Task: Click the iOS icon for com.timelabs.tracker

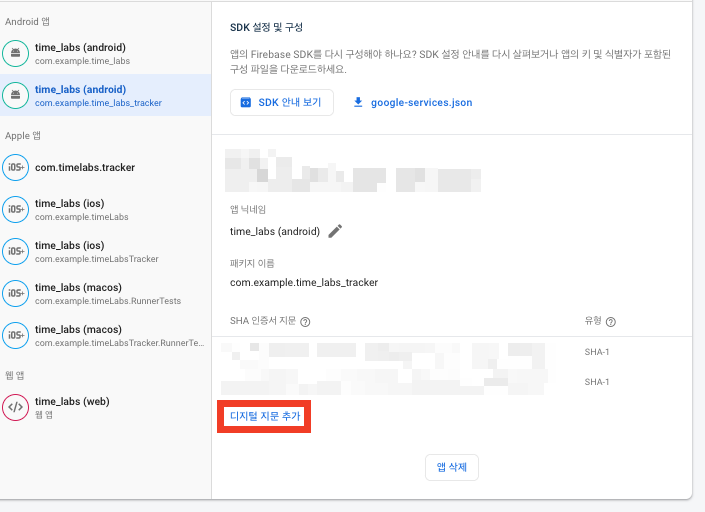Action: (16, 167)
